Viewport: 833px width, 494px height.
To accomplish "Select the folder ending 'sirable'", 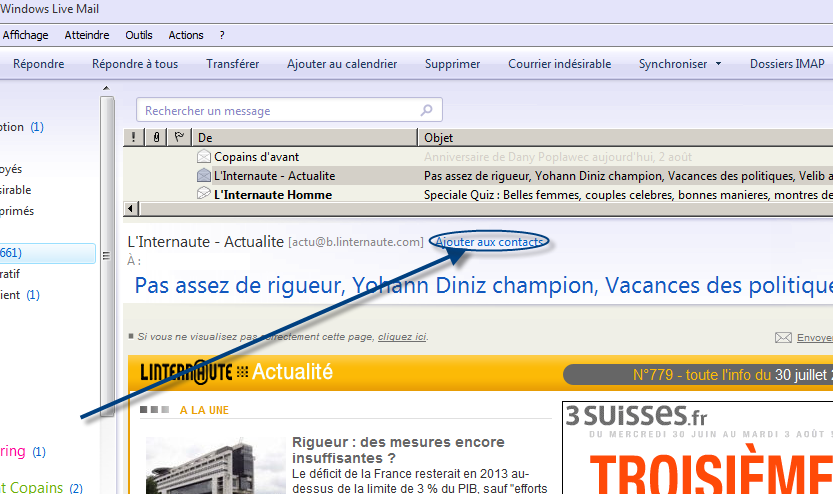I will (15, 190).
